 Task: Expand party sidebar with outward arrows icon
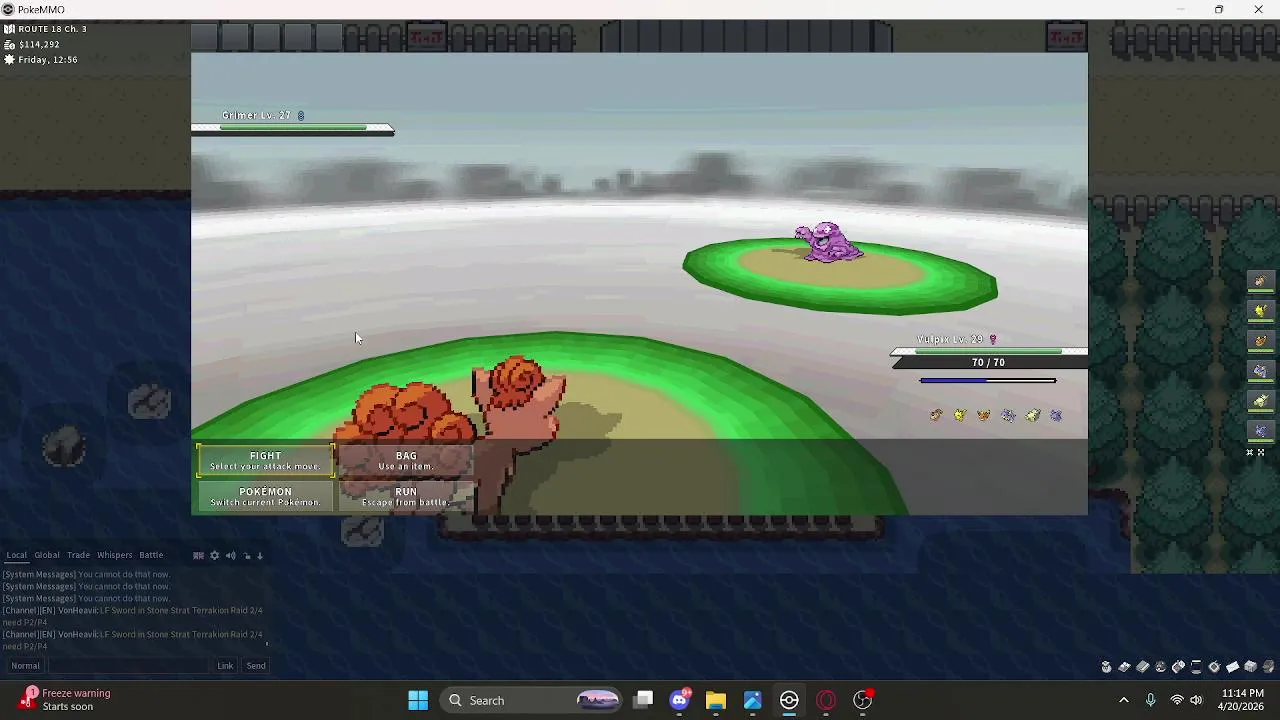(1261, 453)
